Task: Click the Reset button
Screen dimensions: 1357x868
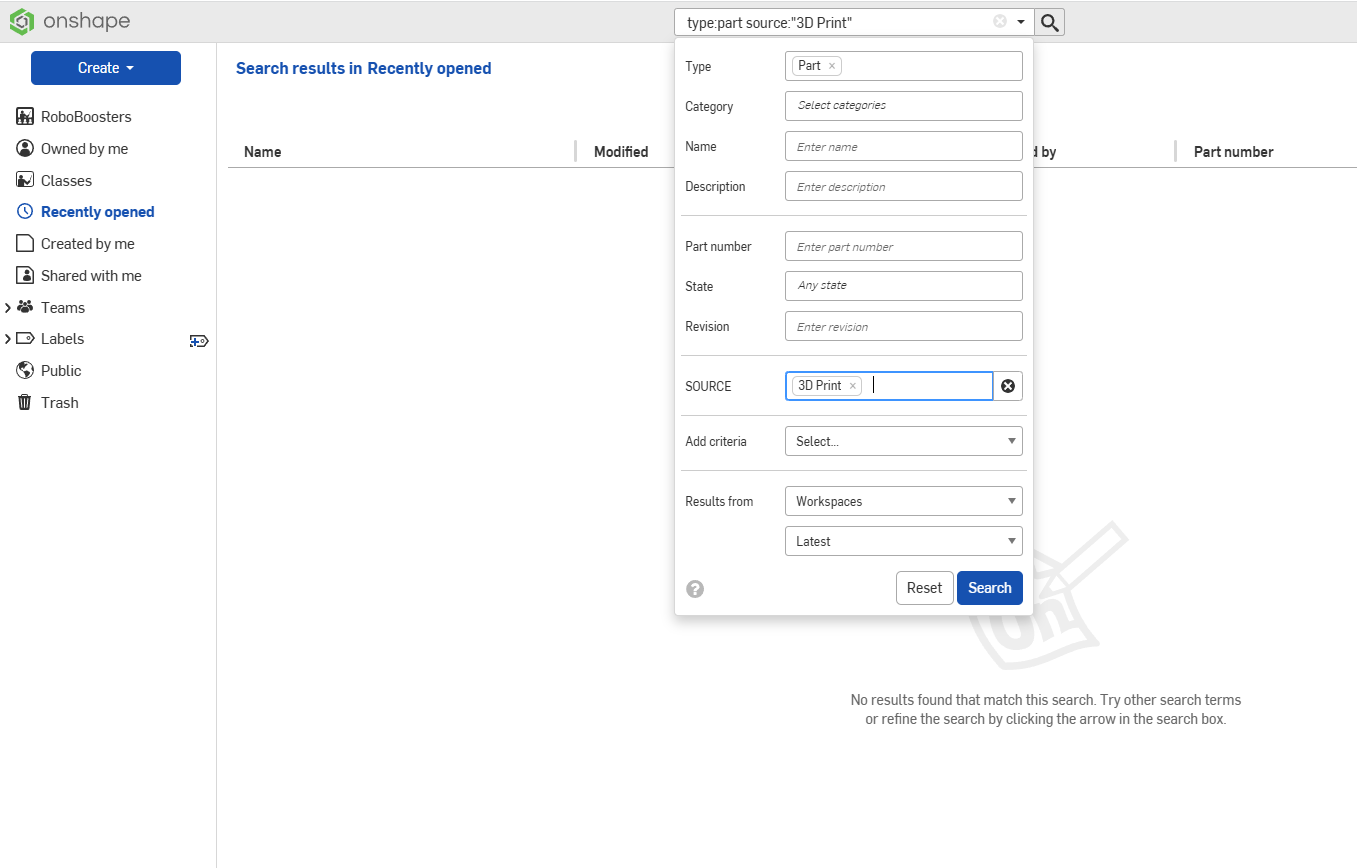Action: (x=924, y=588)
